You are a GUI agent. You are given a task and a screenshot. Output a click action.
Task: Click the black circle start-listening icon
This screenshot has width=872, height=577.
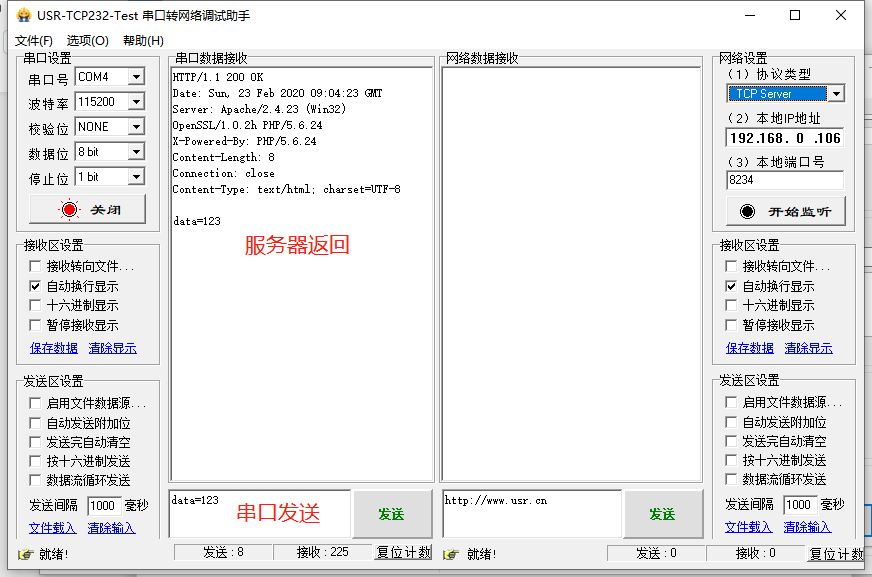(747, 211)
